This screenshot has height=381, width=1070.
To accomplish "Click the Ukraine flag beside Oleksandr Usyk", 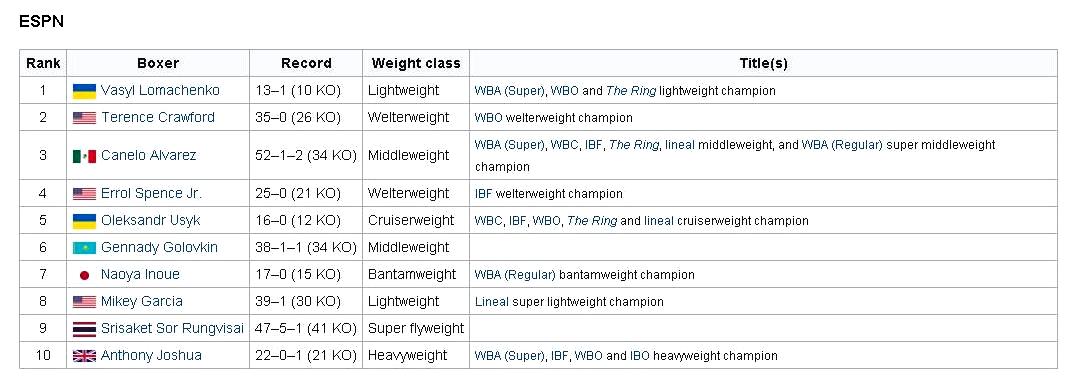I will [85, 221].
